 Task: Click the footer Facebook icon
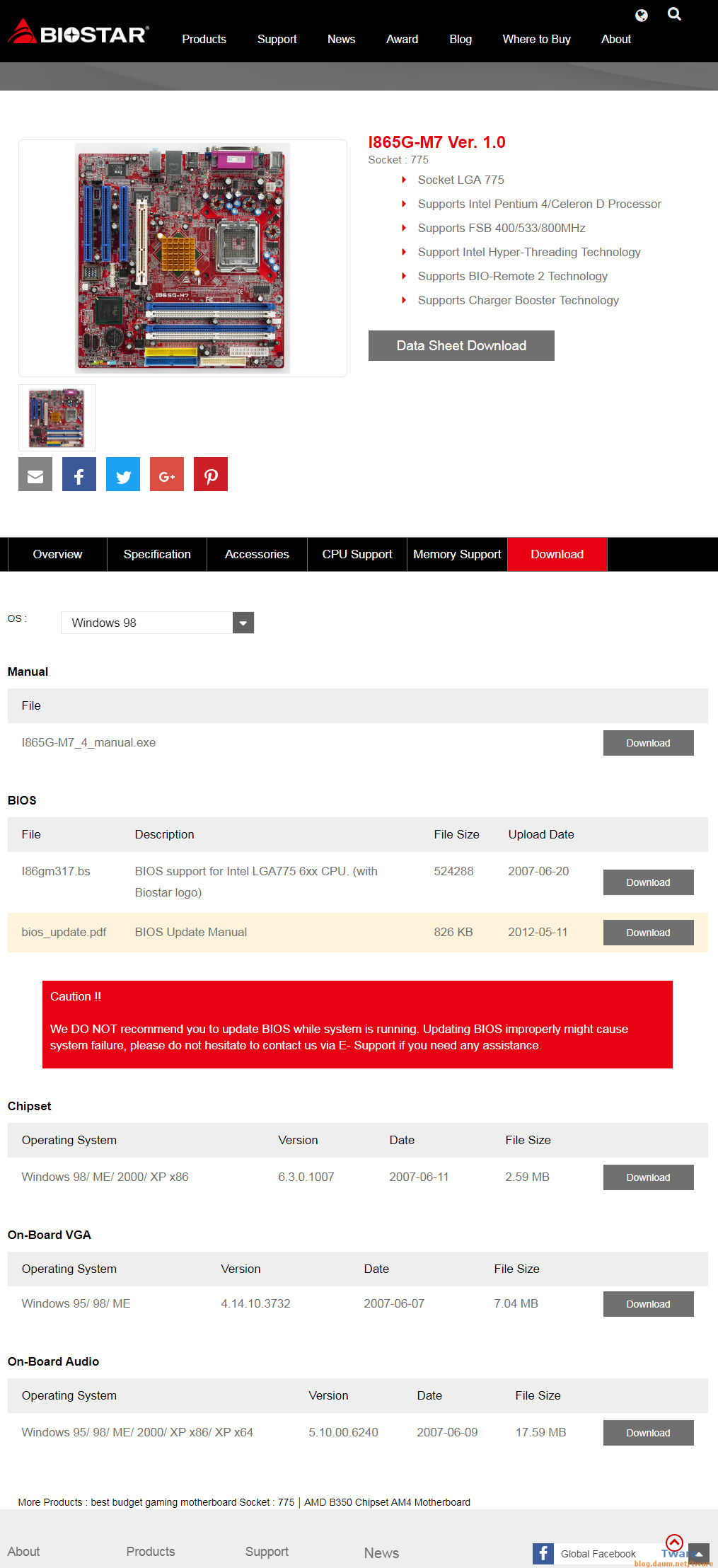point(543,1554)
